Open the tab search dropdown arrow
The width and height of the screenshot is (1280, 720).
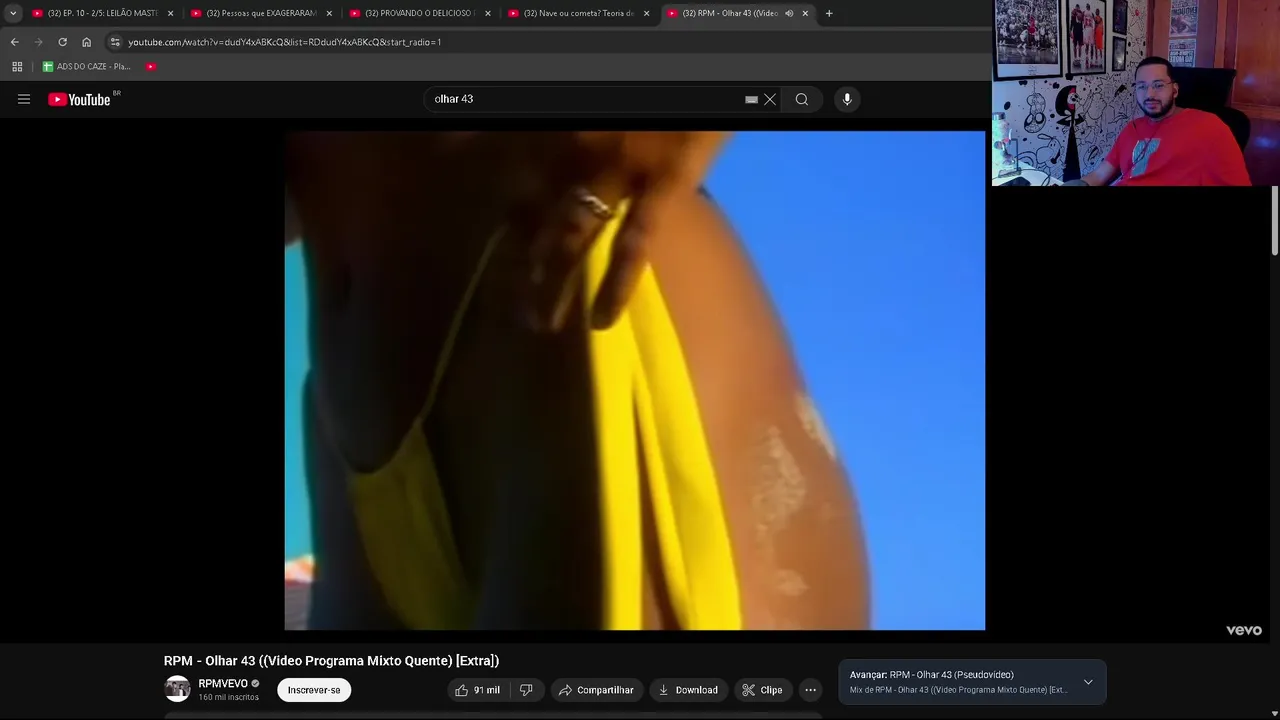pos(13,13)
